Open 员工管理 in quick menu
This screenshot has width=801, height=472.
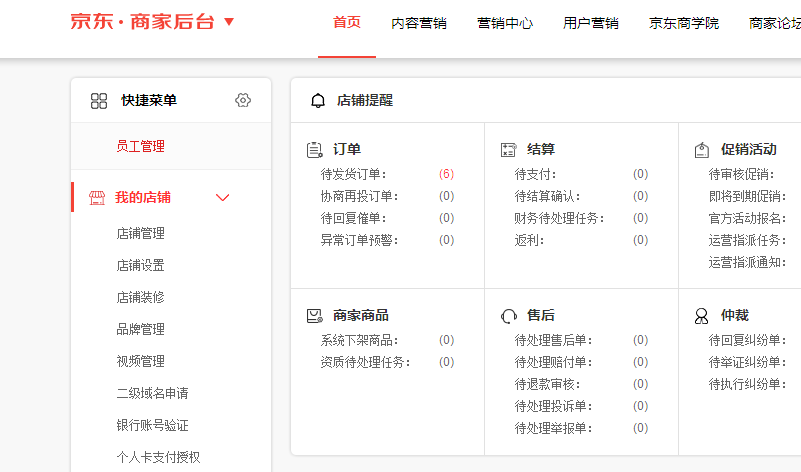click(x=140, y=147)
